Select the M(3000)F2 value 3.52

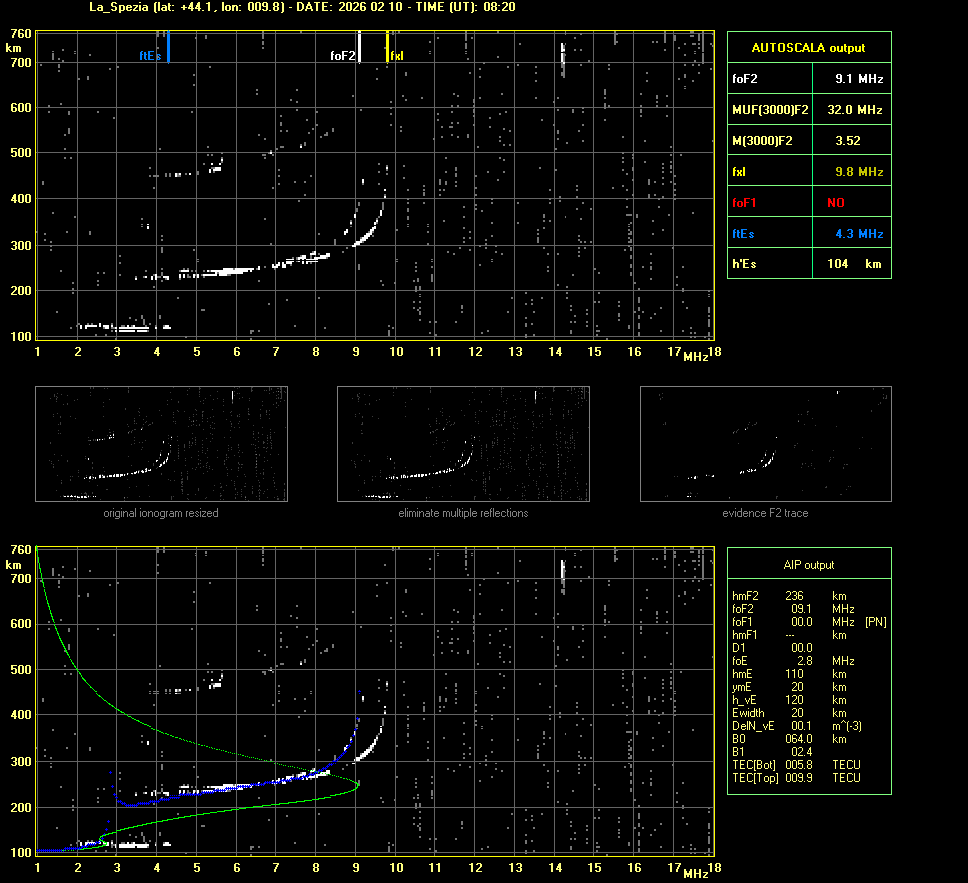tap(848, 141)
